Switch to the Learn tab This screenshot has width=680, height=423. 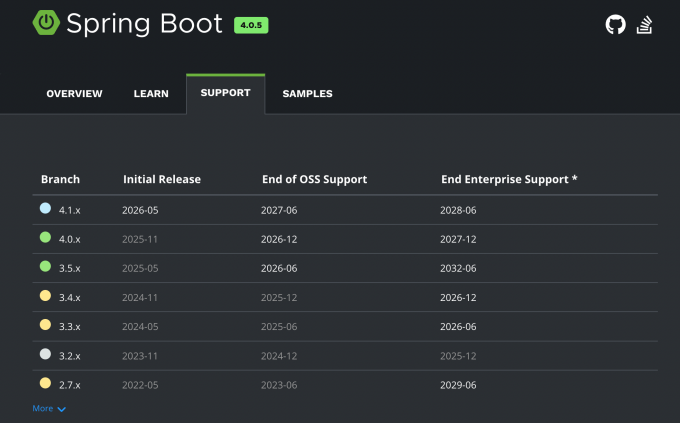pyautogui.click(x=151, y=94)
